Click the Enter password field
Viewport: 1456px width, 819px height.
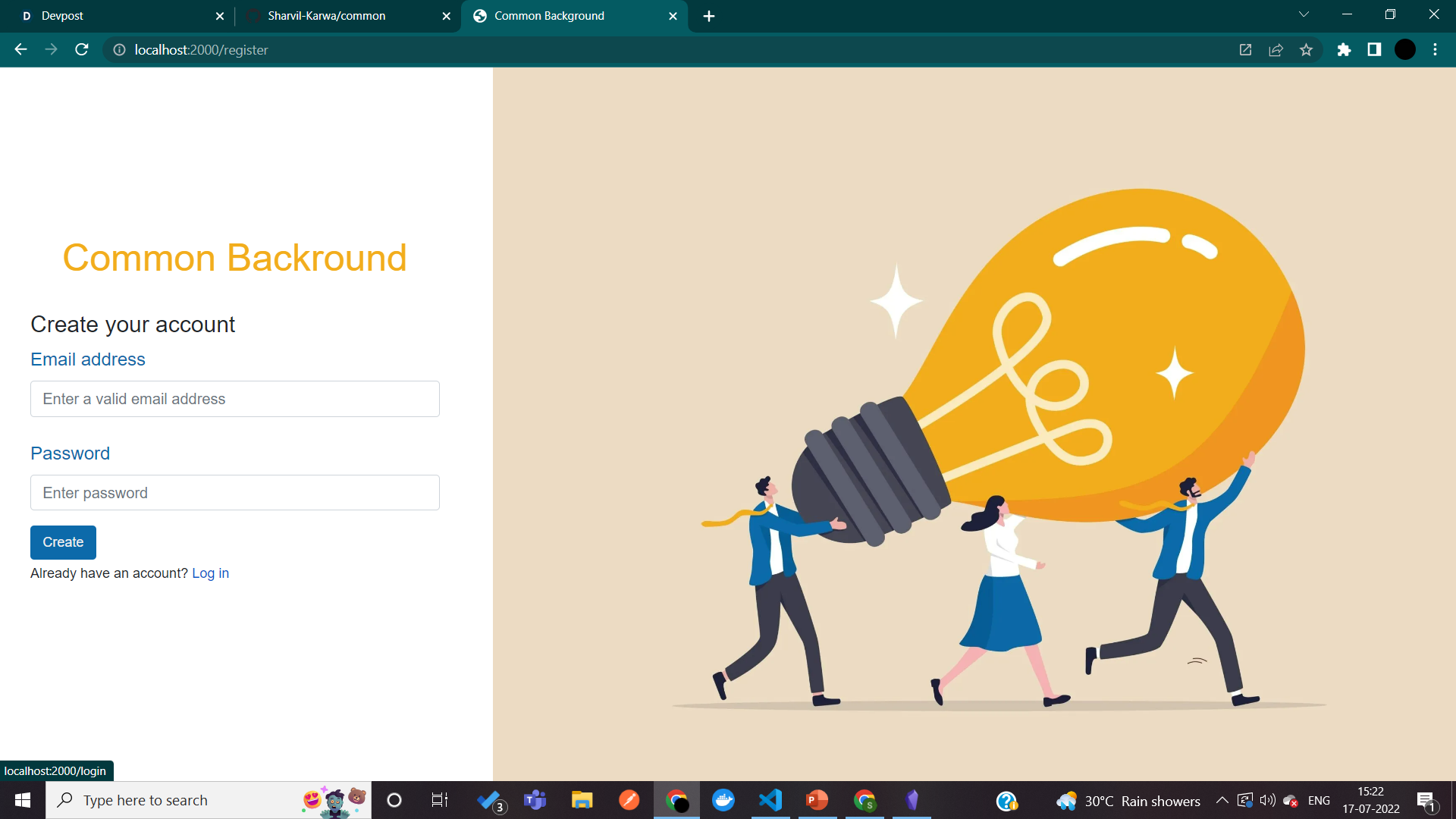(235, 493)
